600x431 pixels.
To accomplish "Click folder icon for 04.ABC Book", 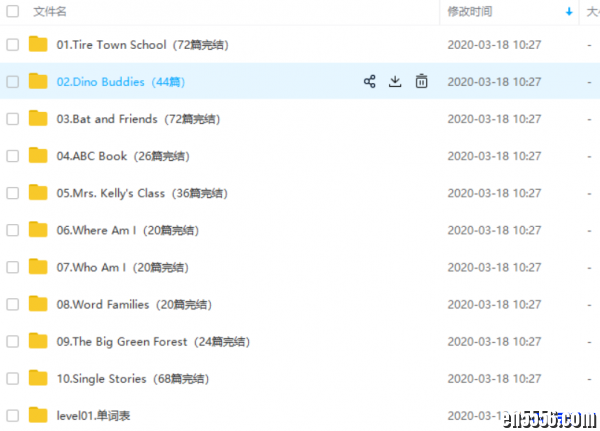I will click(x=38, y=156).
